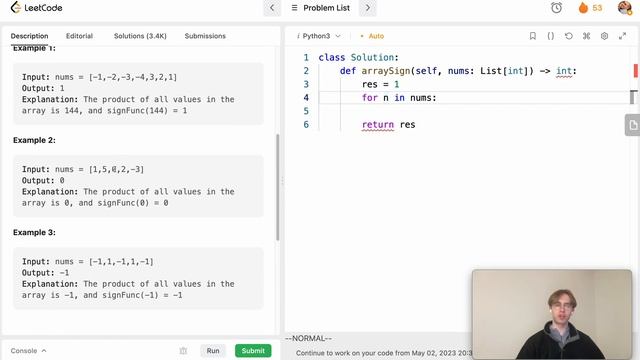
Task: Open the Python3 language dropdown
Action: point(318,36)
